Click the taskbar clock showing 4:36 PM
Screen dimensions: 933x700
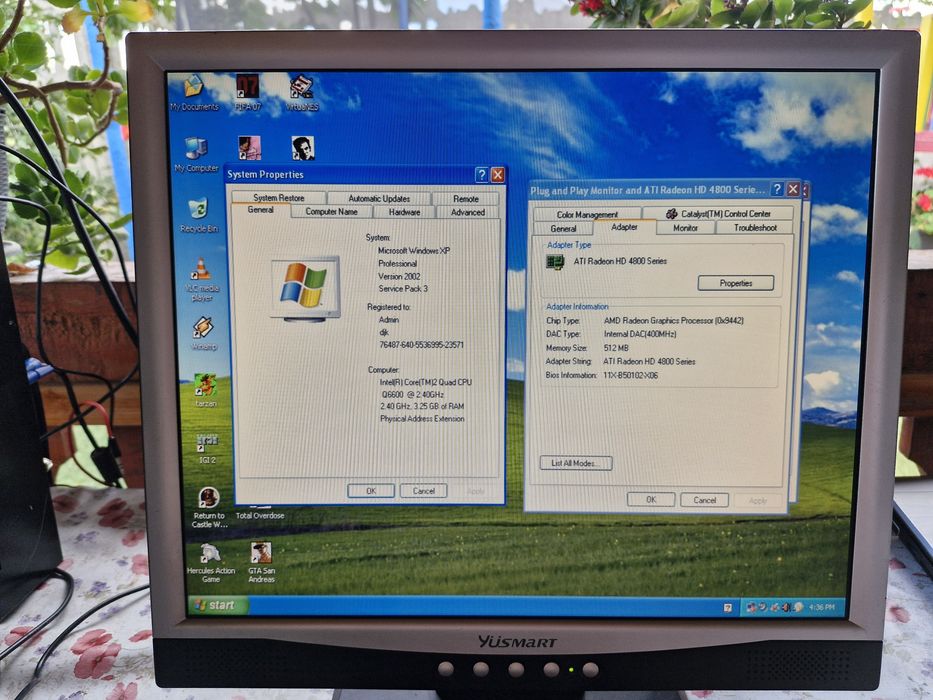coord(822,607)
